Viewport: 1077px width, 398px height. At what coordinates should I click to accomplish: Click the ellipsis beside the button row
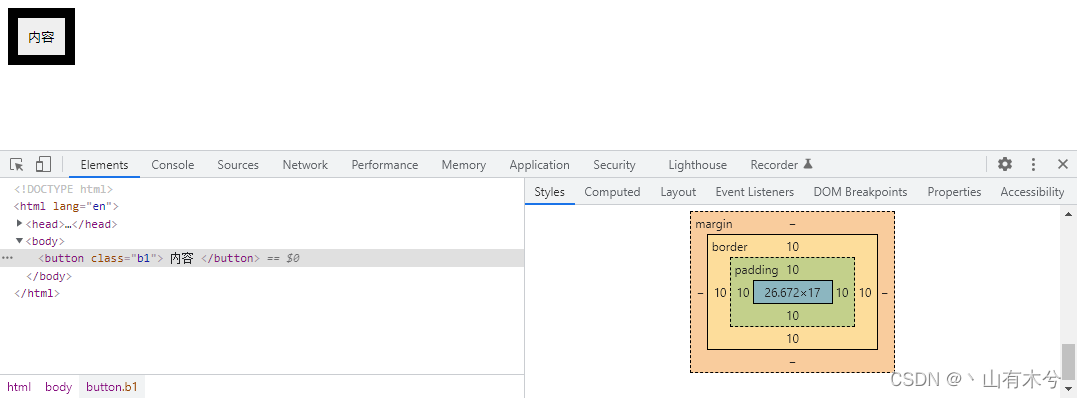point(8,258)
